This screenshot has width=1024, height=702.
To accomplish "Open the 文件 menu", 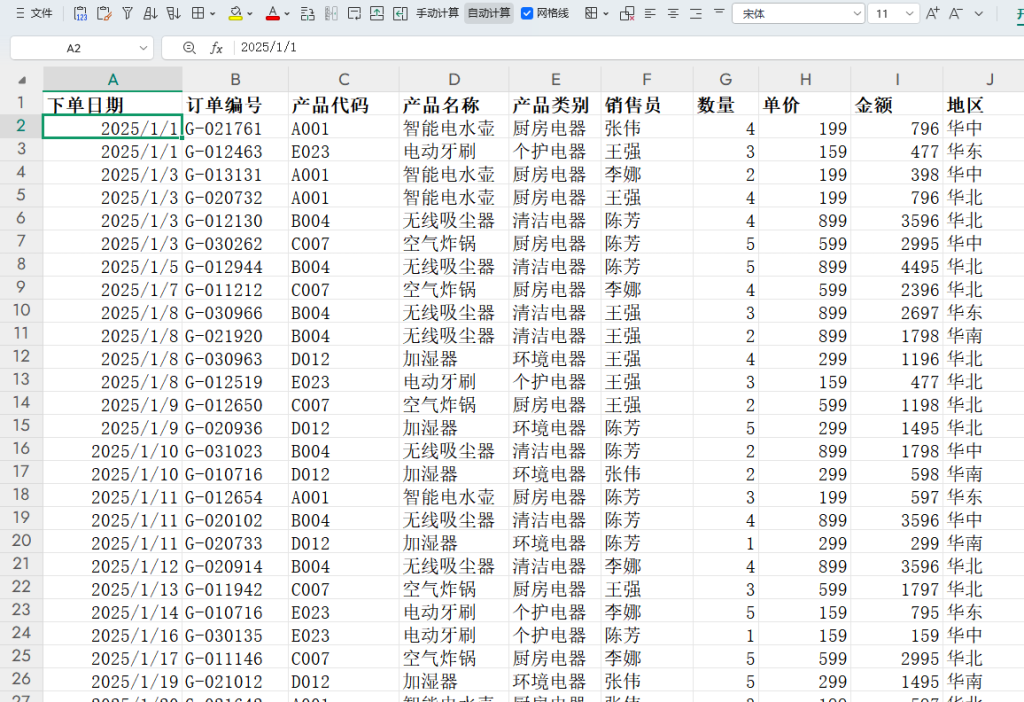I will coord(34,13).
